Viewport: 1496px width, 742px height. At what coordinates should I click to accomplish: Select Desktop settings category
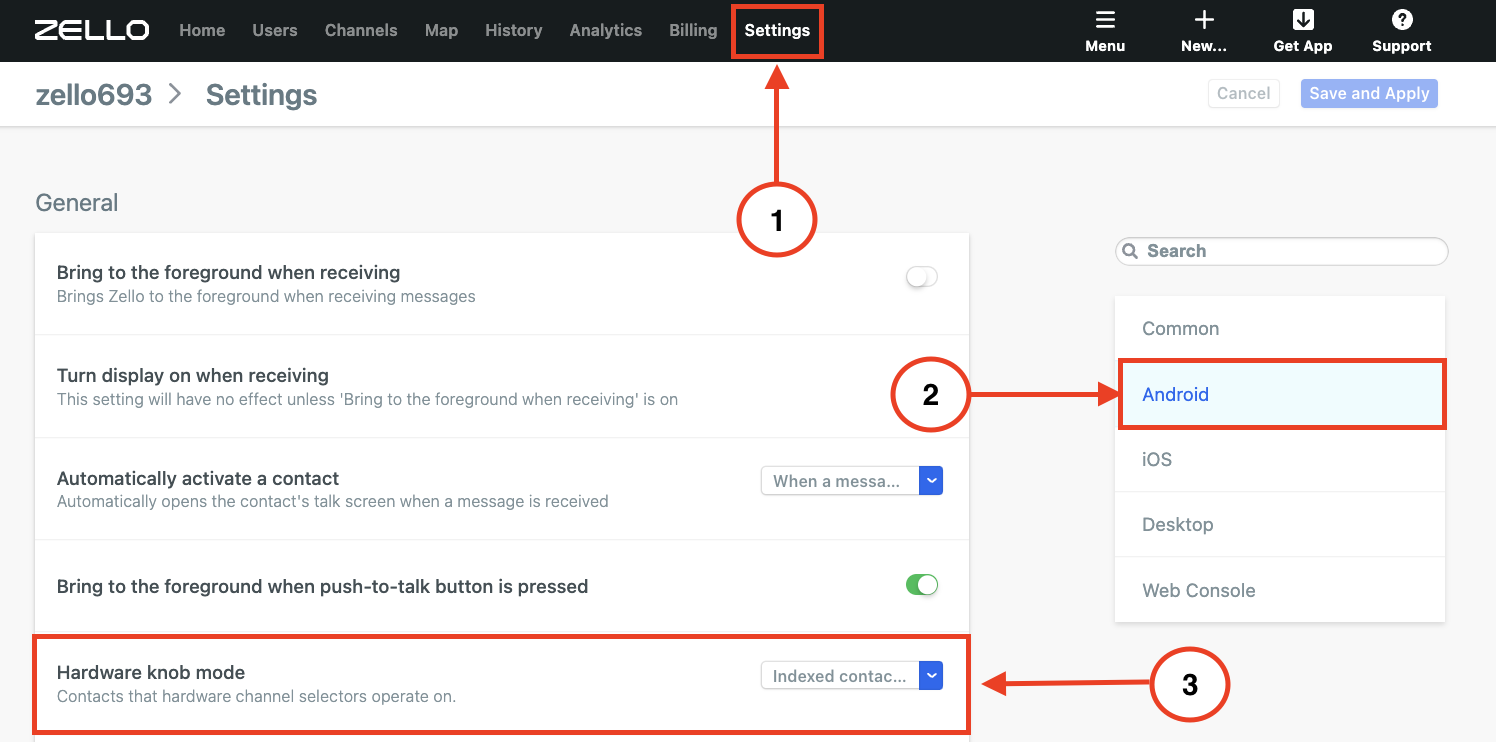tap(1280, 525)
